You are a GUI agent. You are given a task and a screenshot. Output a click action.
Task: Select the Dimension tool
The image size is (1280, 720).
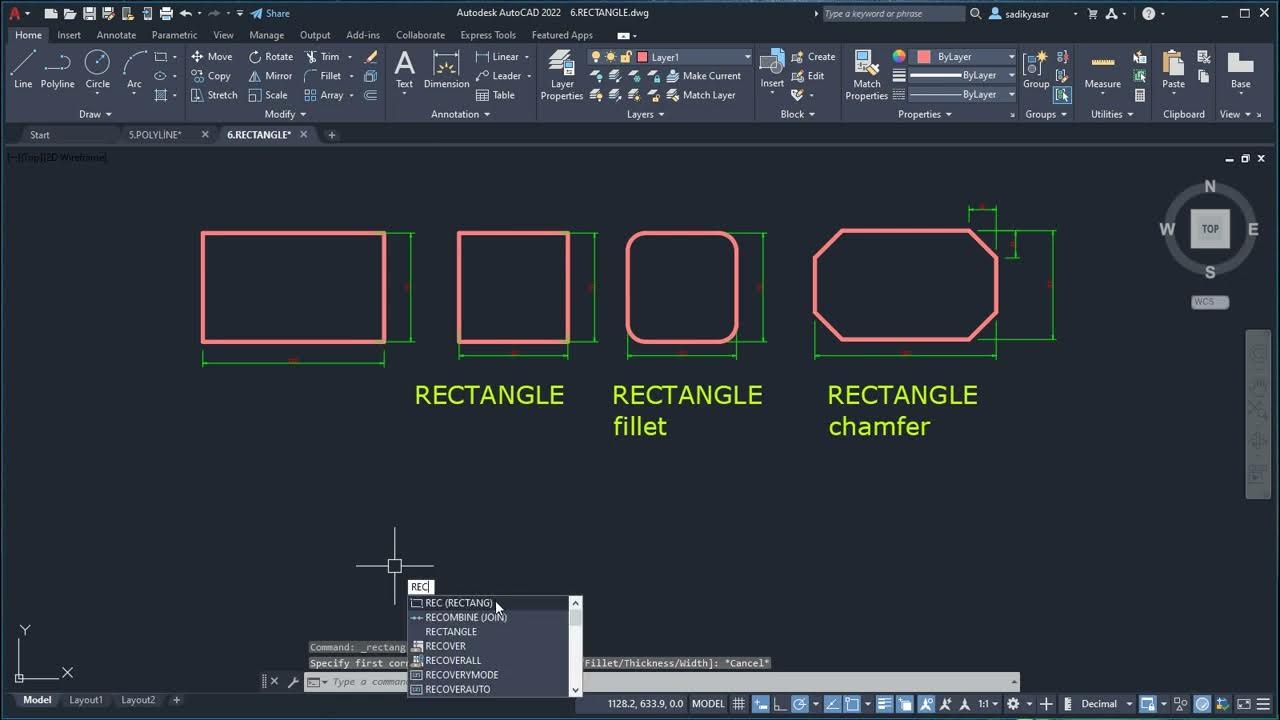click(x=446, y=69)
